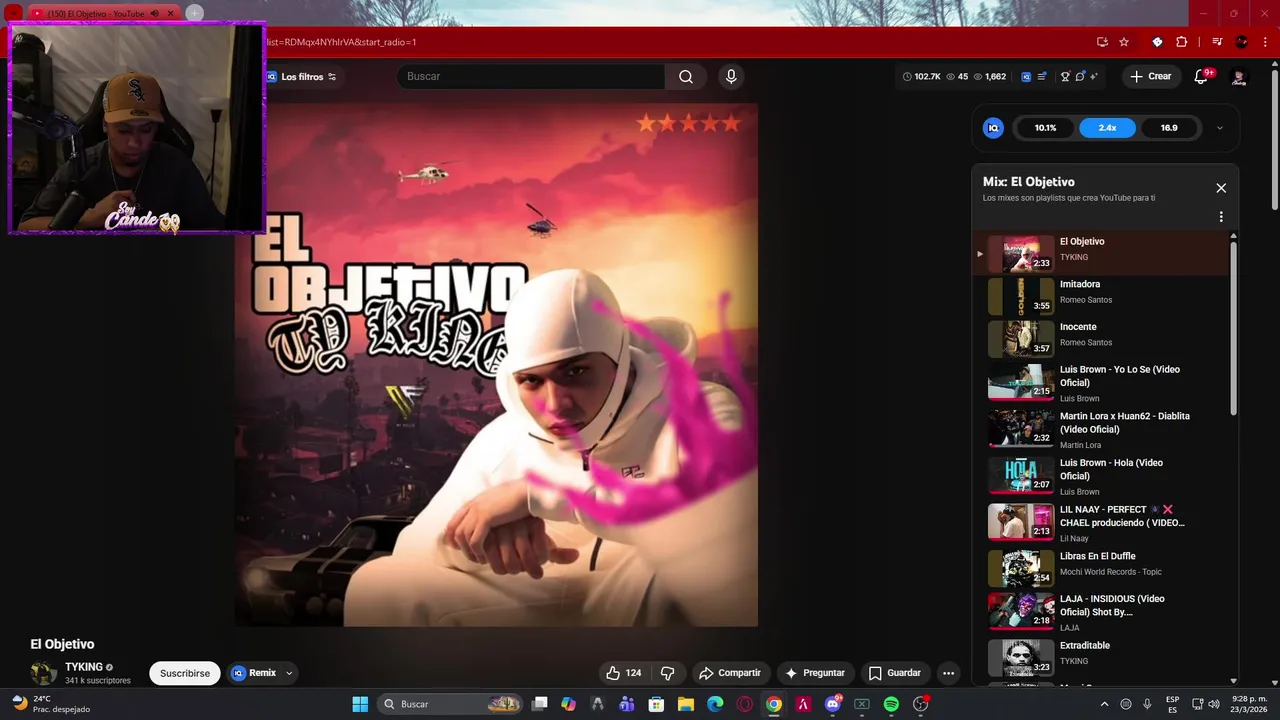Screen dimensions: 1280x720
Task: Click the Compartir button
Action: (x=729, y=673)
